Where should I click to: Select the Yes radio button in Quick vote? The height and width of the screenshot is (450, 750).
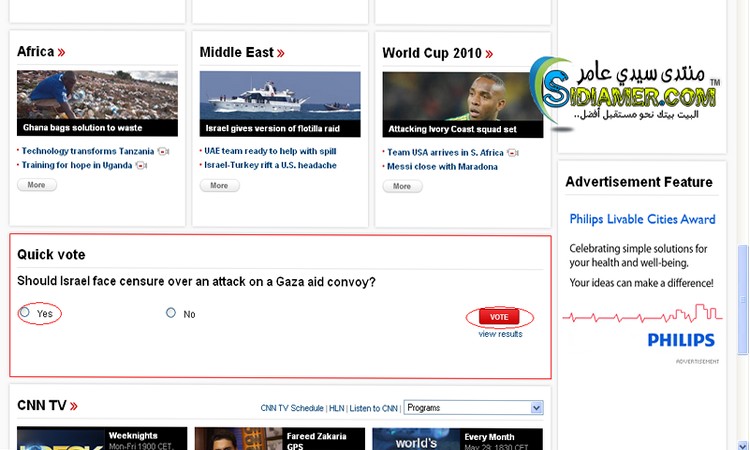coord(25,313)
